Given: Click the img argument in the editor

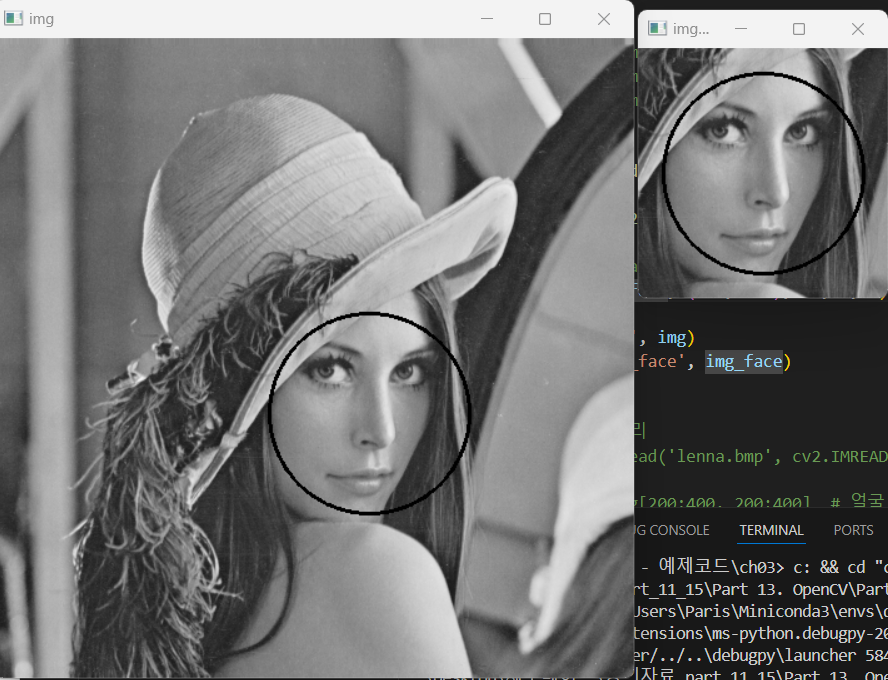Looking at the screenshot, I should (672, 338).
